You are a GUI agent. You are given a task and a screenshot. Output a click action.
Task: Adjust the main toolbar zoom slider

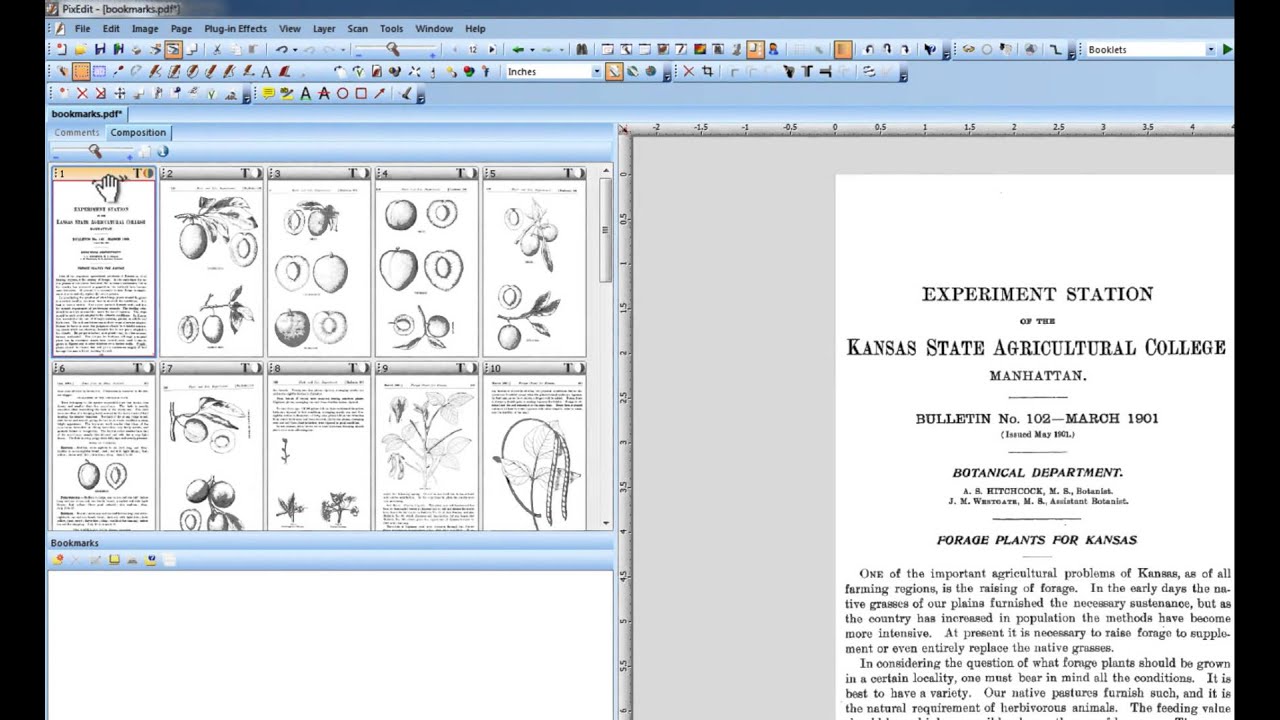[392, 49]
